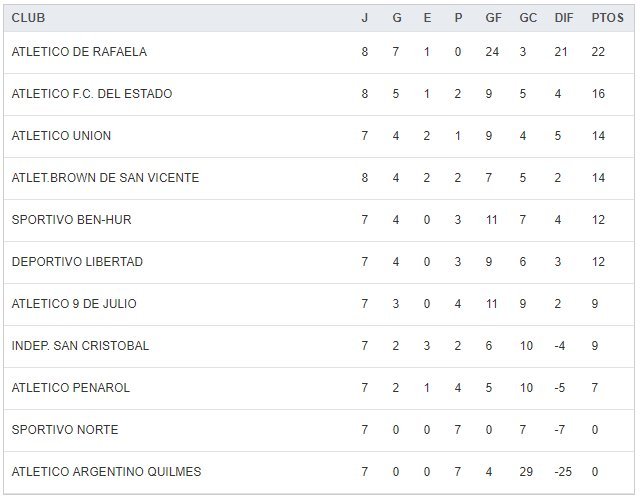Open ATLETICO F.C. DEL ESTADO club row

[92, 94]
